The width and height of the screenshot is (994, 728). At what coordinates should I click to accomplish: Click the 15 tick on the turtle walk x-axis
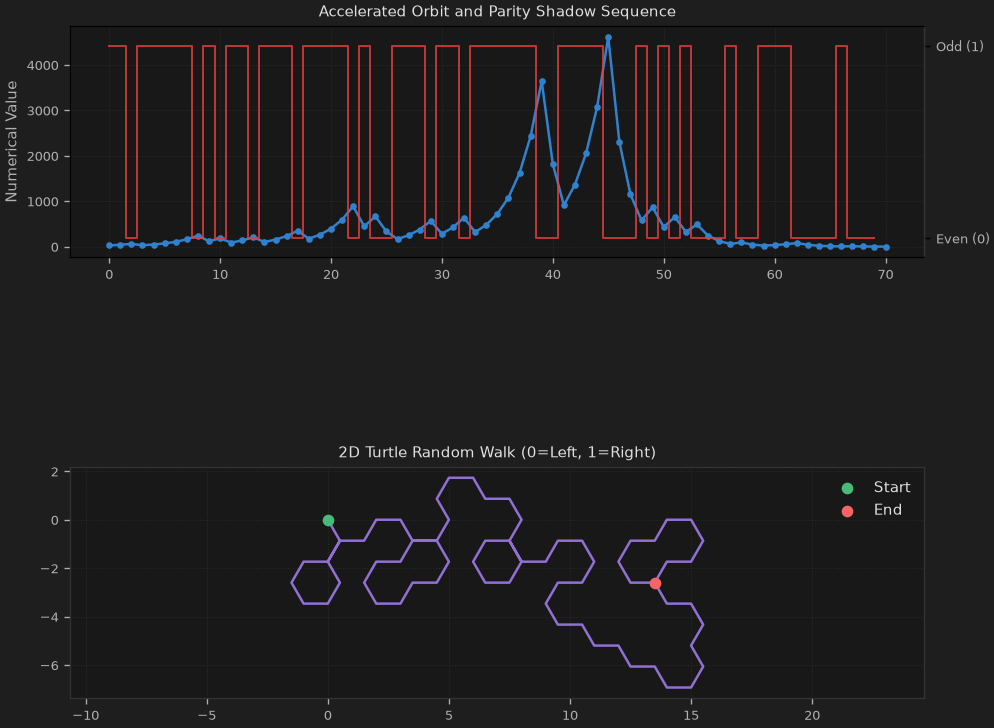click(691, 715)
